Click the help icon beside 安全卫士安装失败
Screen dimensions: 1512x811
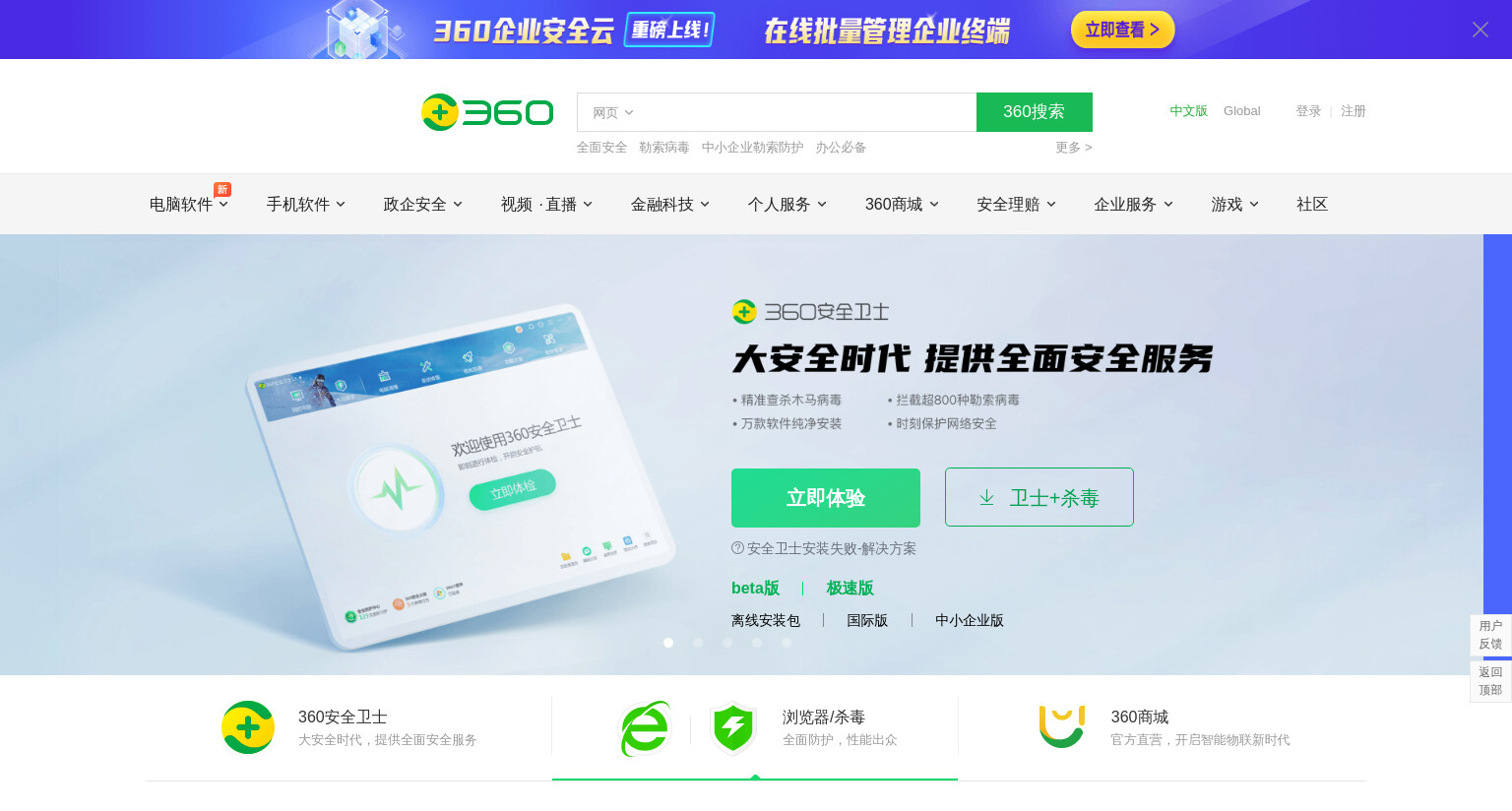click(x=737, y=548)
